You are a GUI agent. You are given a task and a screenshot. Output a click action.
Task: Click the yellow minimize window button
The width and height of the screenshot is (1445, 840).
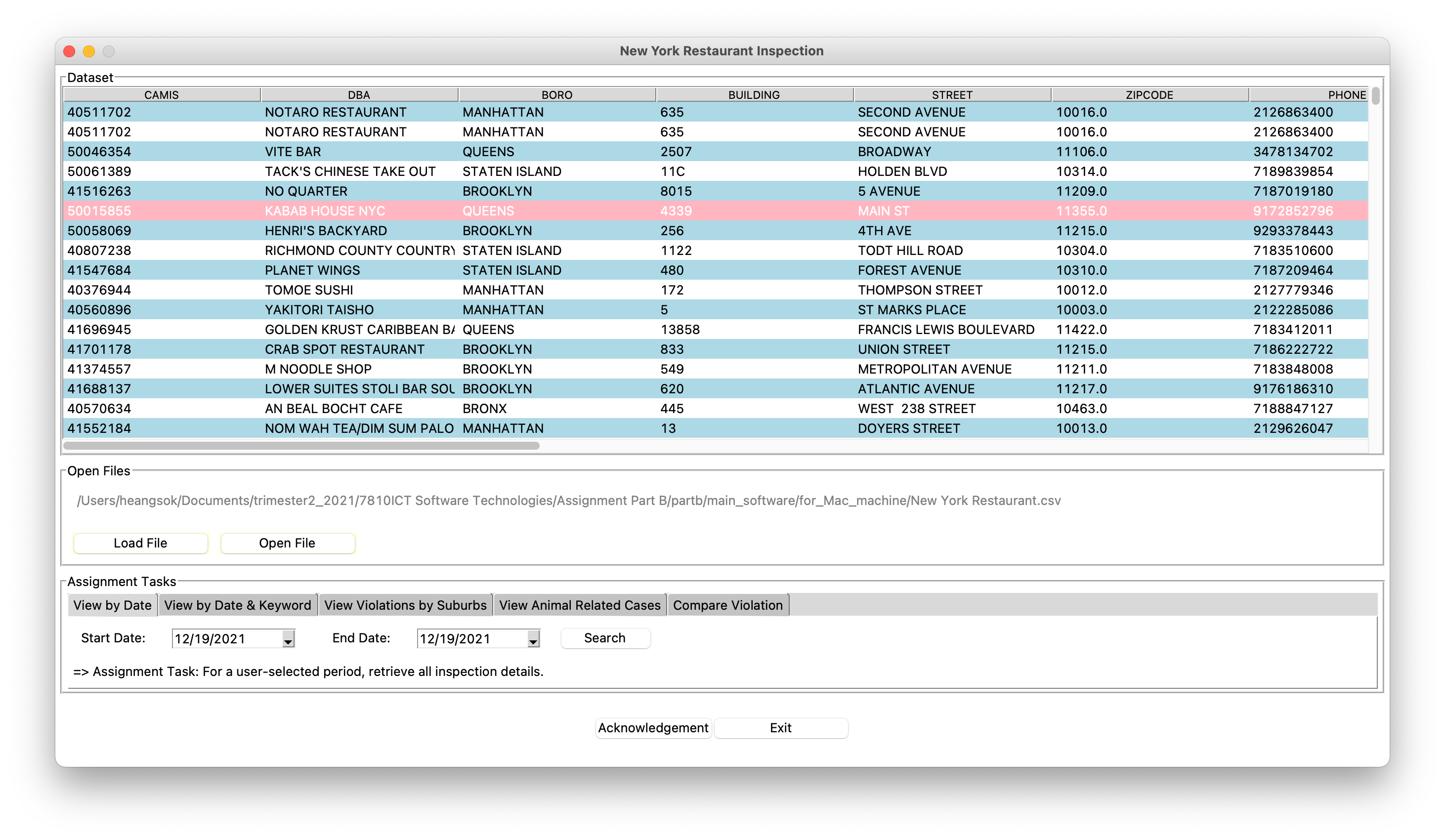point(89,51)
